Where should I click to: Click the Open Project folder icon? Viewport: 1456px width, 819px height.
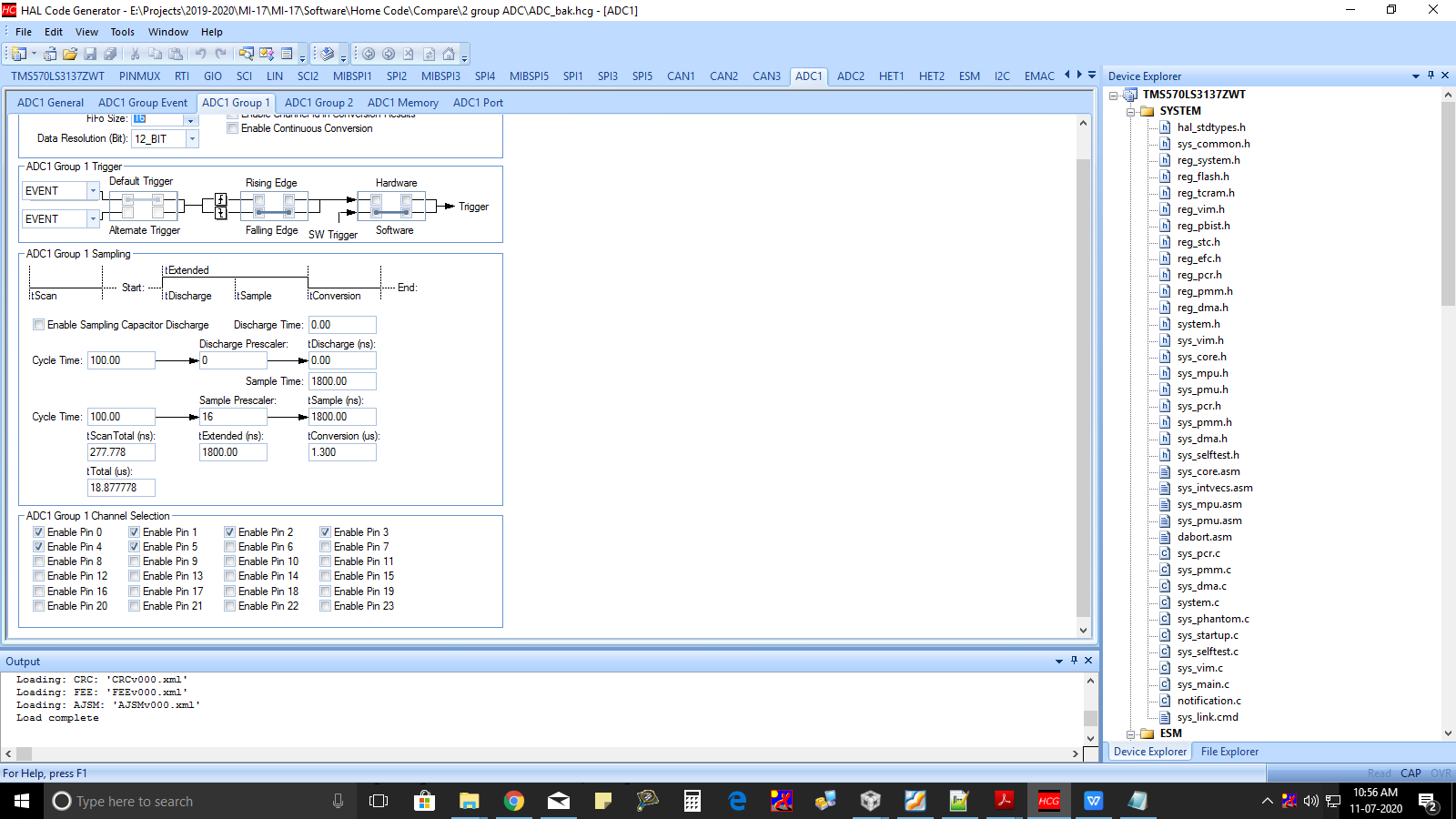(x=69, y=54)
